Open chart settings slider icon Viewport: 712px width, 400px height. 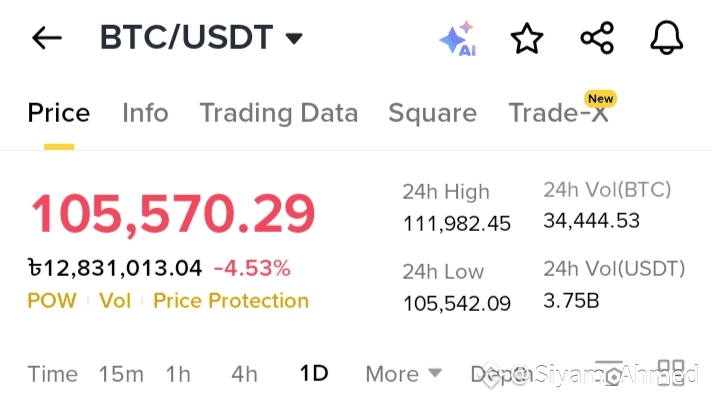(609, 373)
